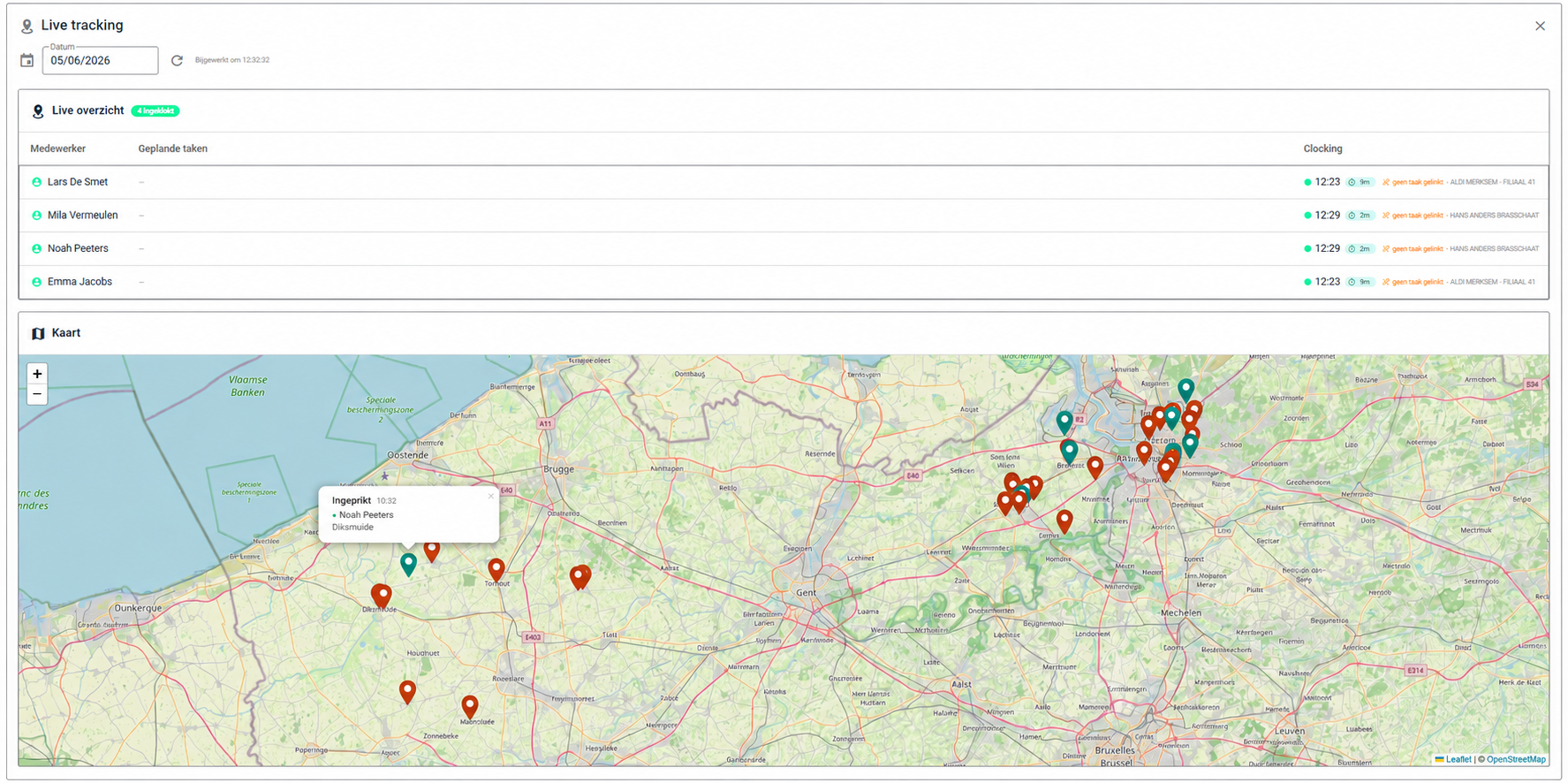The image size is (1568, 783).
Task: Click 'HANS ANDERS BRASSCHAAT' in Mila Vermeulen row
Action: (x=1495, y=216)
